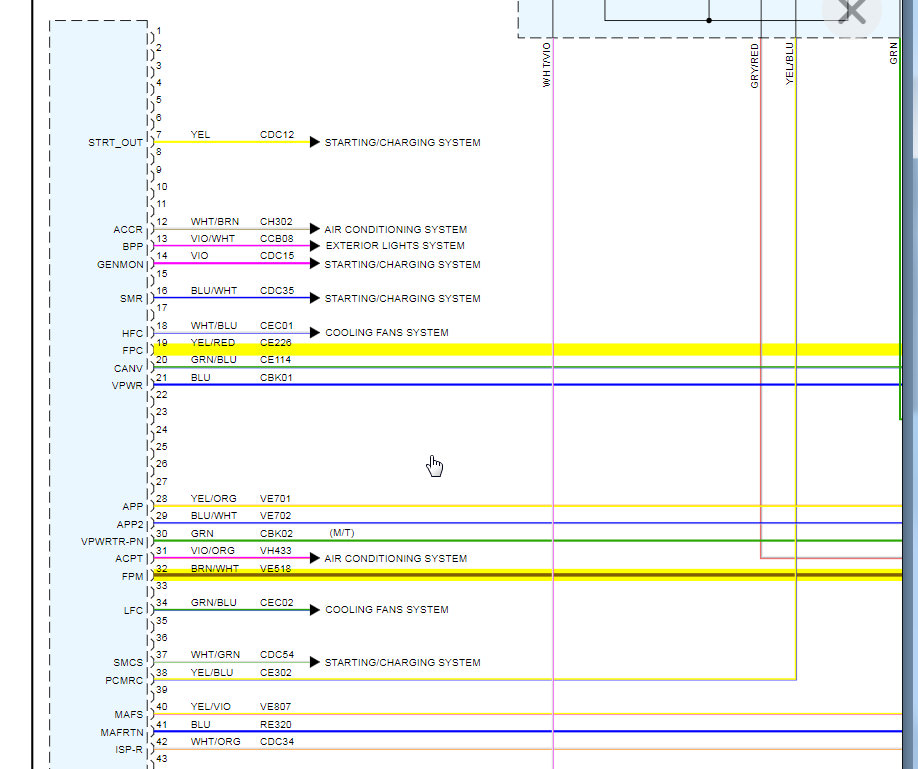Click the ACCR pin label
The height and width of the screenshot is (769, 918).
[x=128, y=230]
